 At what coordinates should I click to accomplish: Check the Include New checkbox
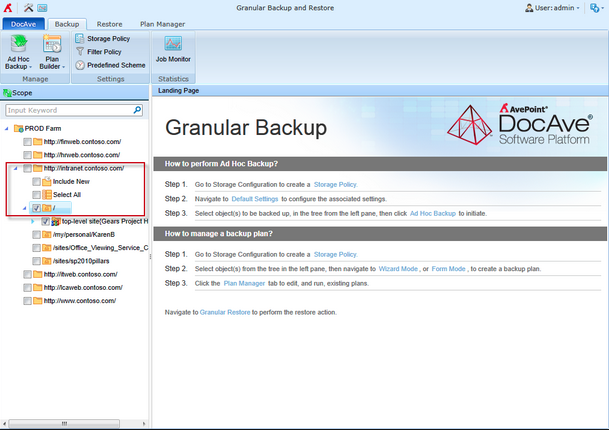point(36,181)
